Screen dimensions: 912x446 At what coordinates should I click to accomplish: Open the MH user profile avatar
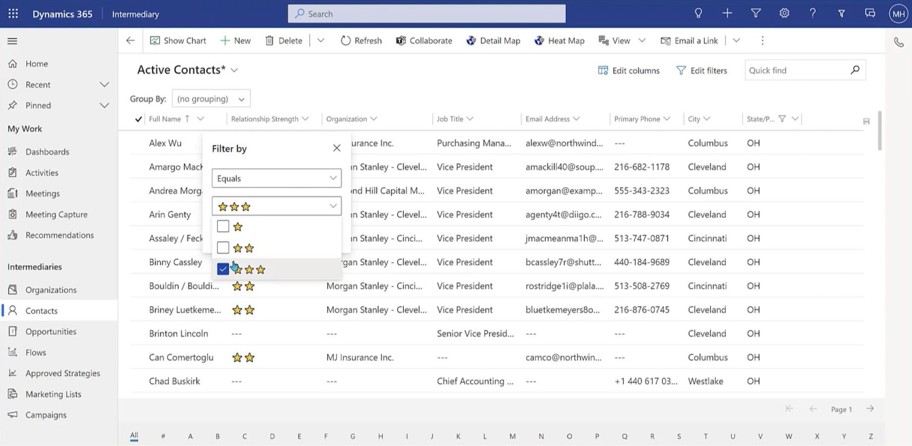click(x=898, y=14)
